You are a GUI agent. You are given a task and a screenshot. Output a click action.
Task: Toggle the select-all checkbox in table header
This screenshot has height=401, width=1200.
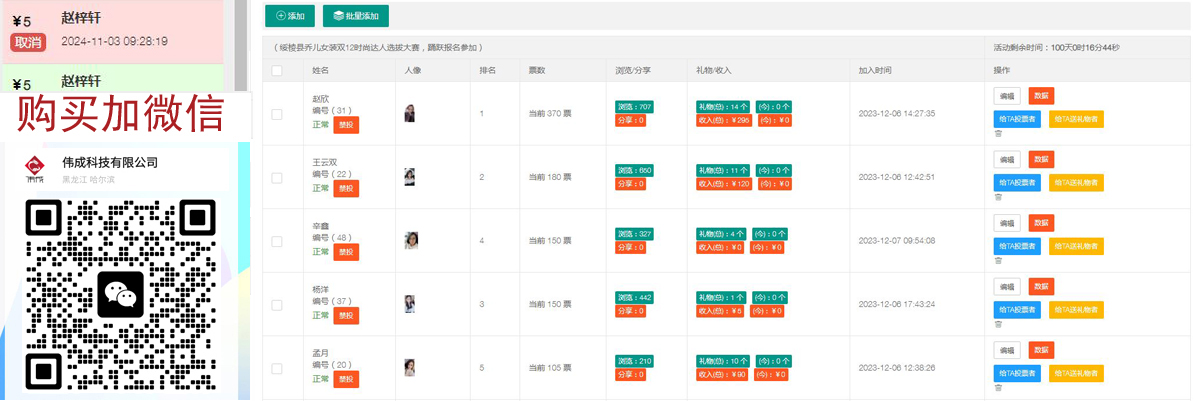point(277,71)
